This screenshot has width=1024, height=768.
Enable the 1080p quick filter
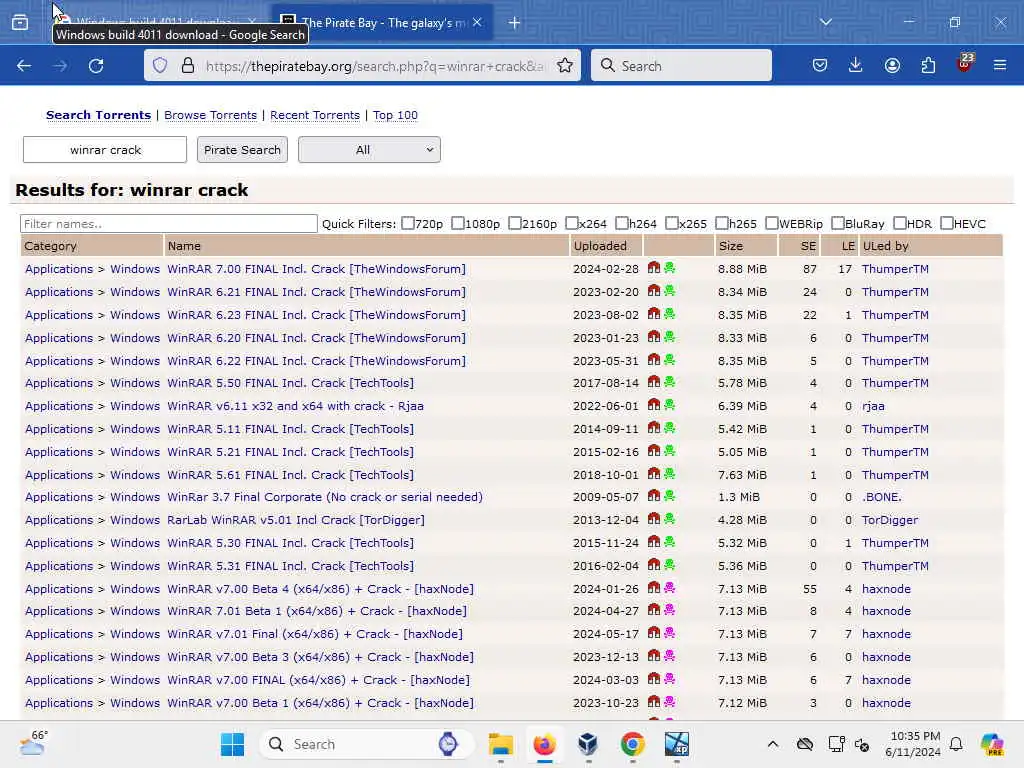458,223
